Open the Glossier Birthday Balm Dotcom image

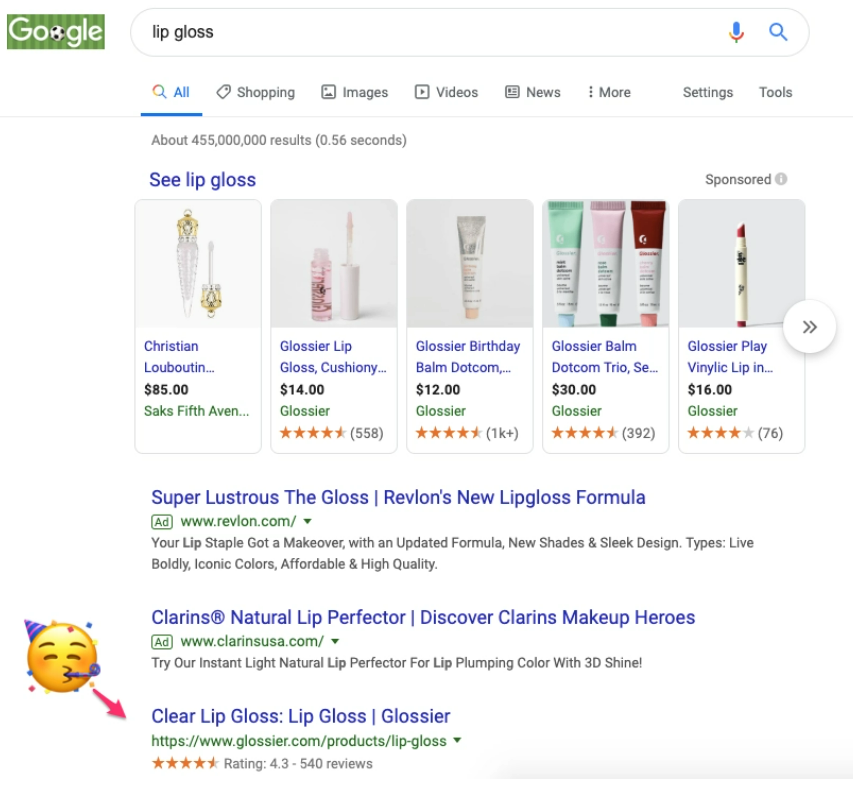(x=470, y=264)
